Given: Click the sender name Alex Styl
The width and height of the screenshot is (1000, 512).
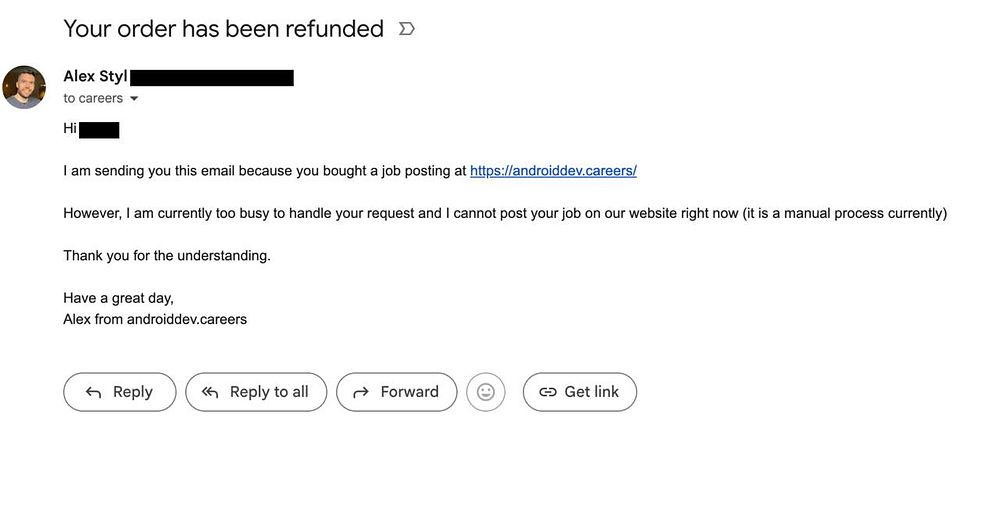Looking at the screenshot, I should (x=95, y=77).
